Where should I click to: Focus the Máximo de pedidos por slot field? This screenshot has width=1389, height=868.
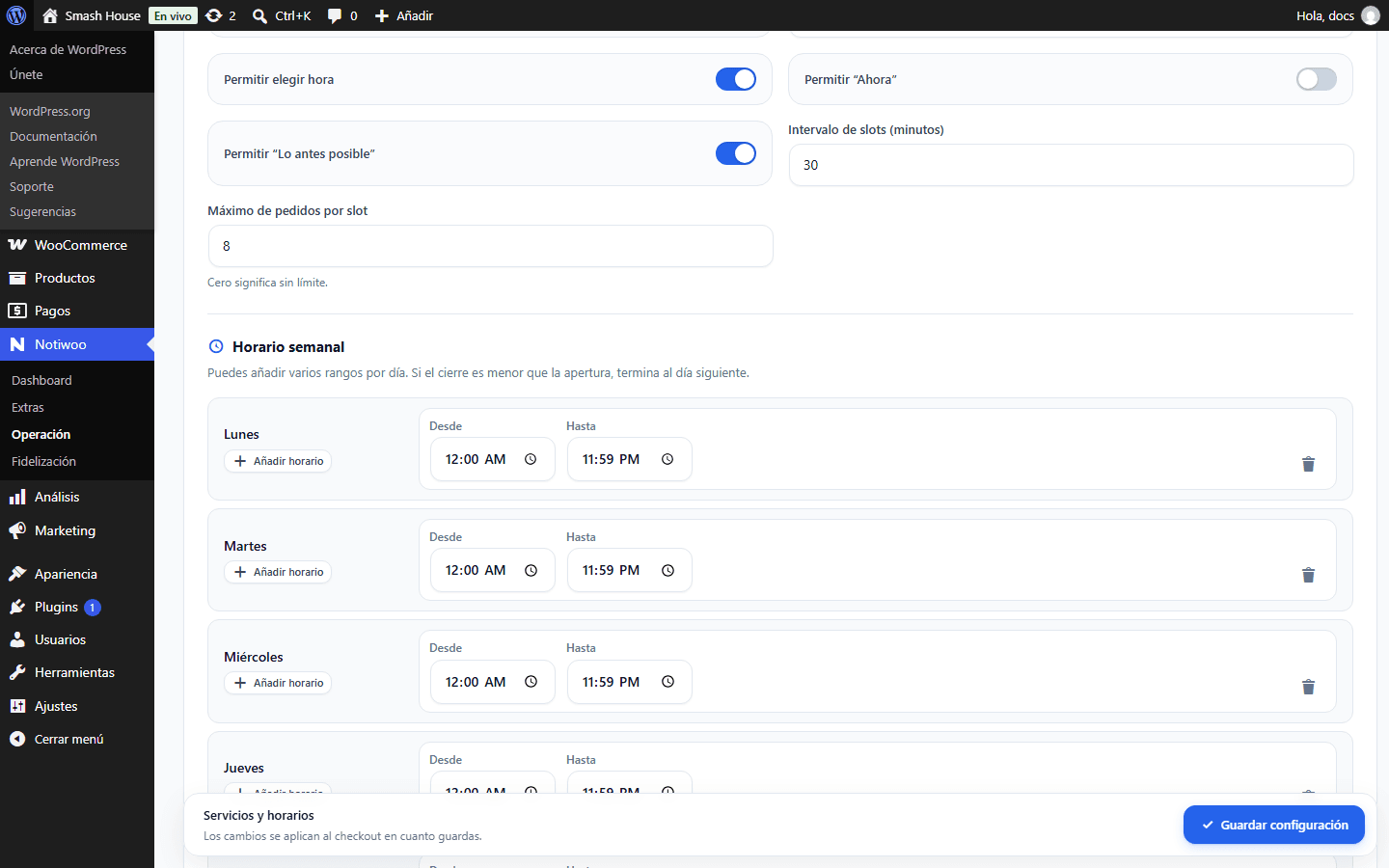point(490,246)
